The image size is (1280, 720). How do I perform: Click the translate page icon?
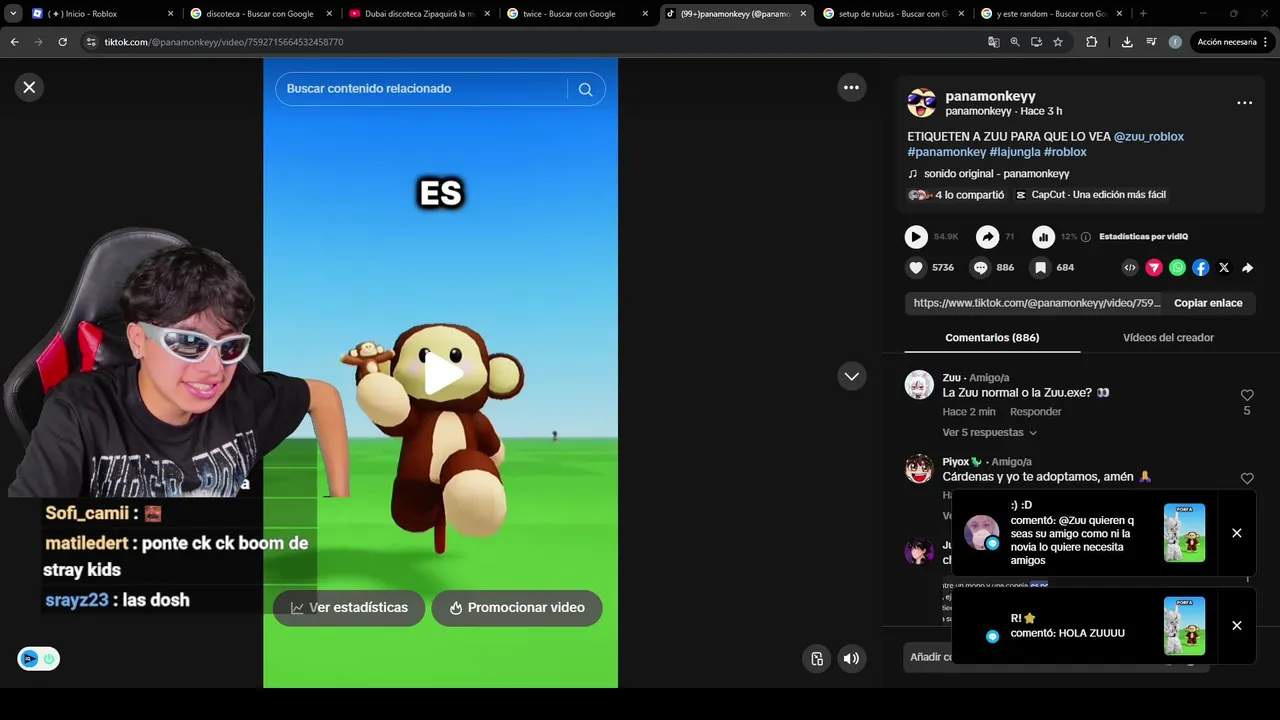[x=993, y=42]
